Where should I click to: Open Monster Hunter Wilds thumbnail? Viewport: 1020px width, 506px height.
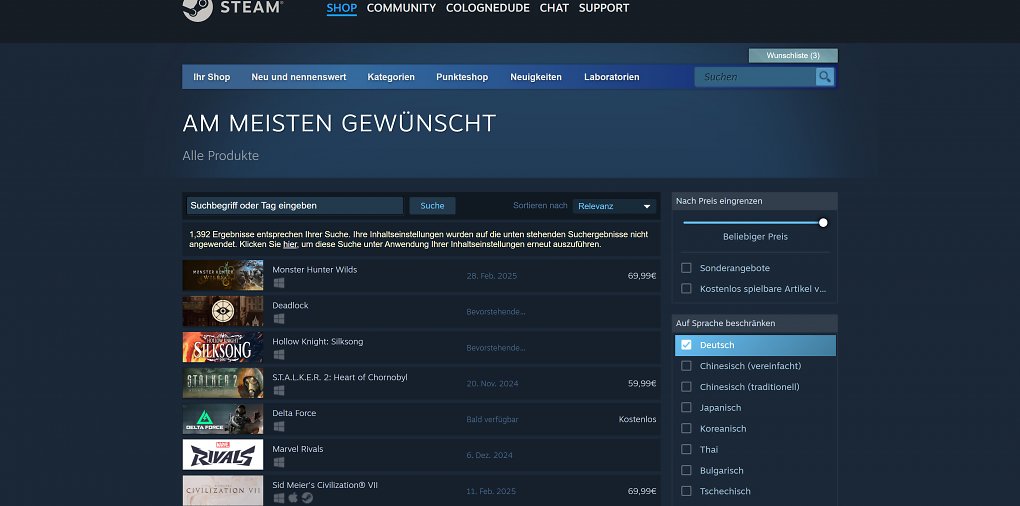click(x=222, y=275)
